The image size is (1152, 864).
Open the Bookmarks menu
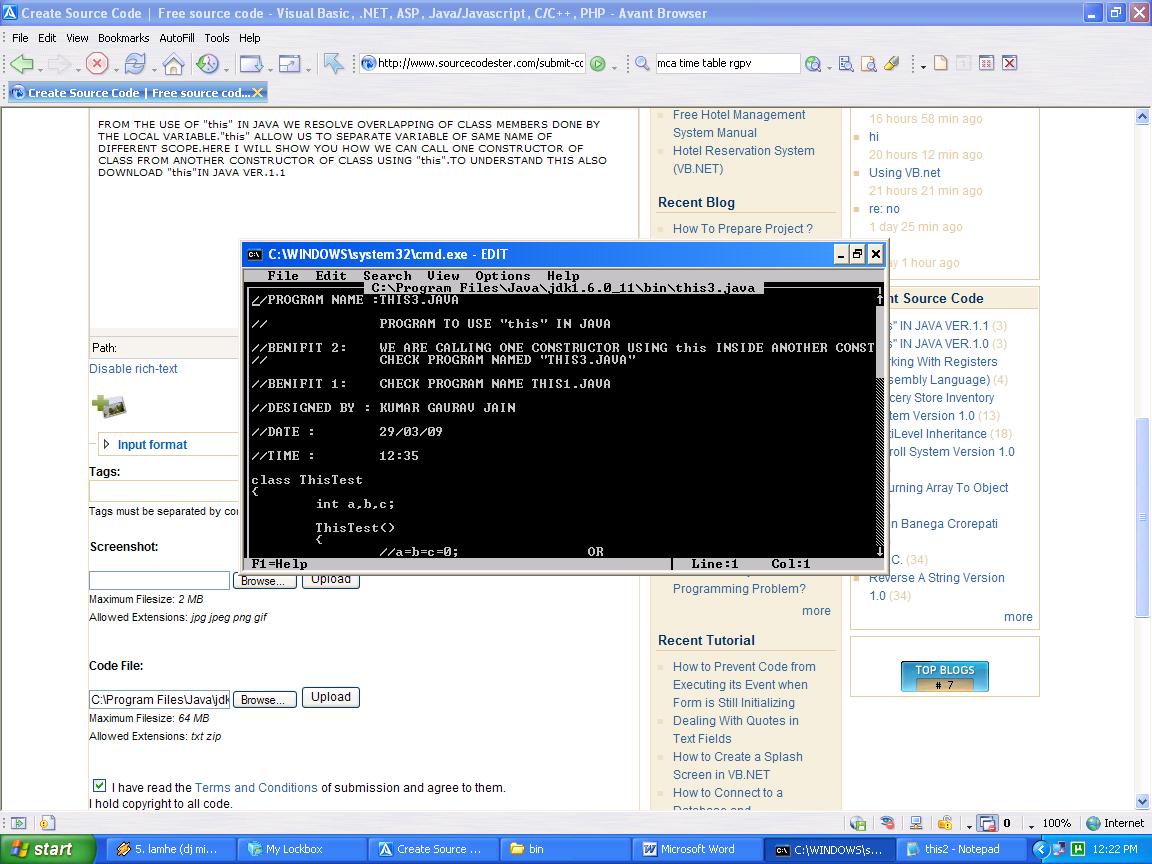pos(123,38)
